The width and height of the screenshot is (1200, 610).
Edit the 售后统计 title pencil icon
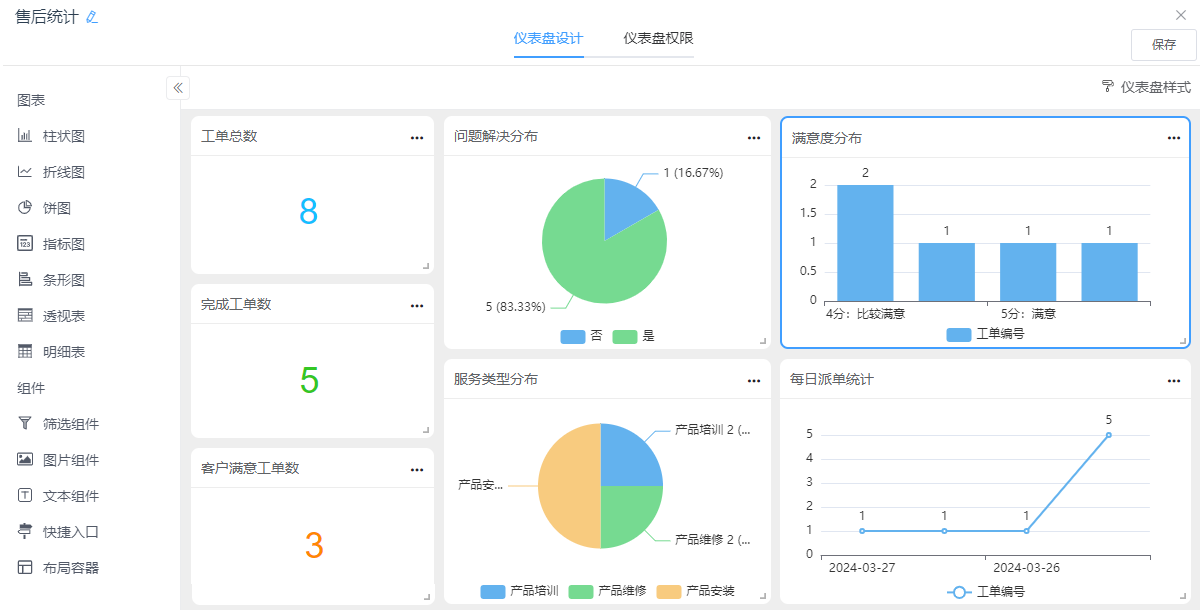92,17
